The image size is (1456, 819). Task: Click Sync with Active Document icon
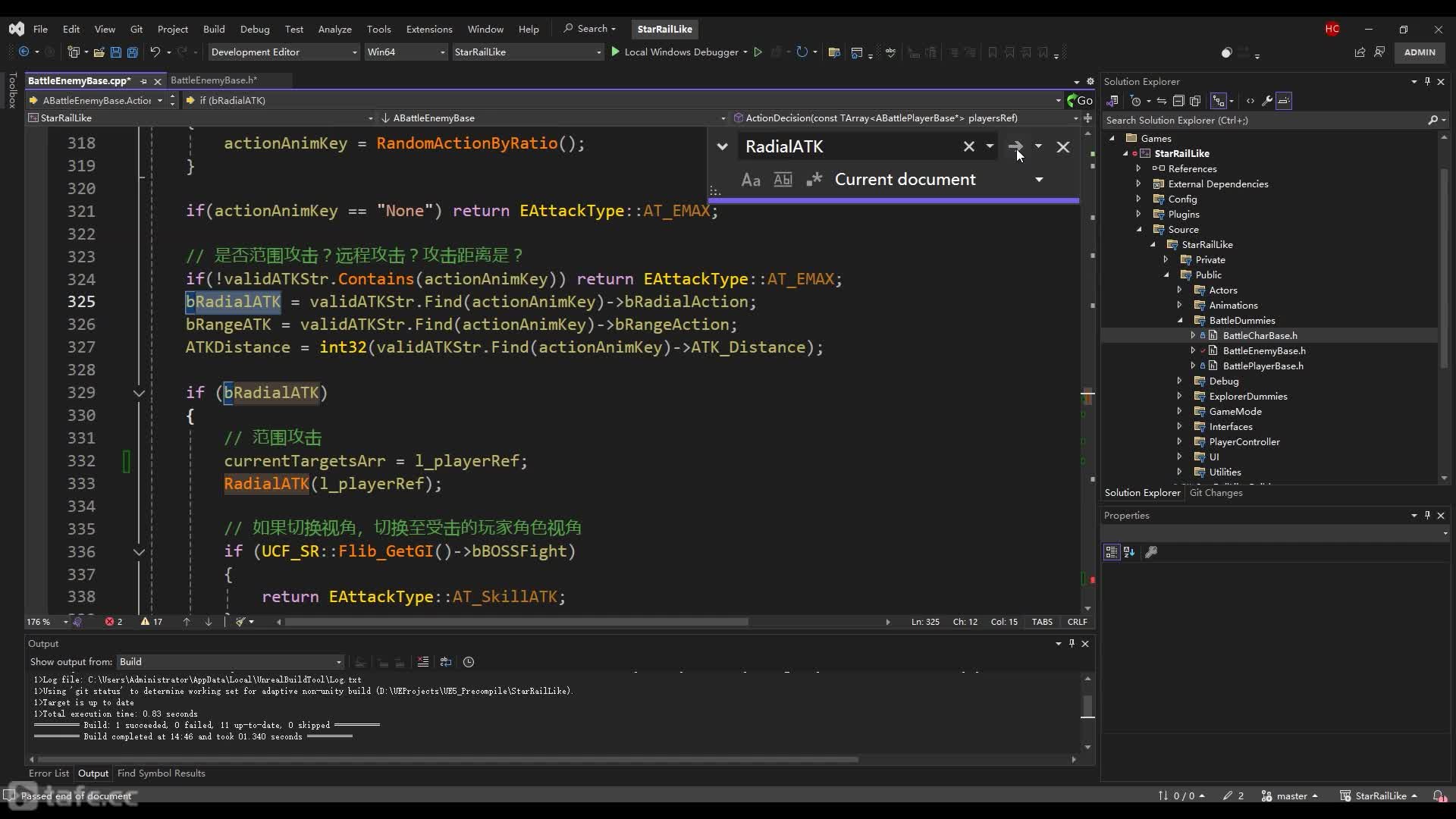(1162, 101)
